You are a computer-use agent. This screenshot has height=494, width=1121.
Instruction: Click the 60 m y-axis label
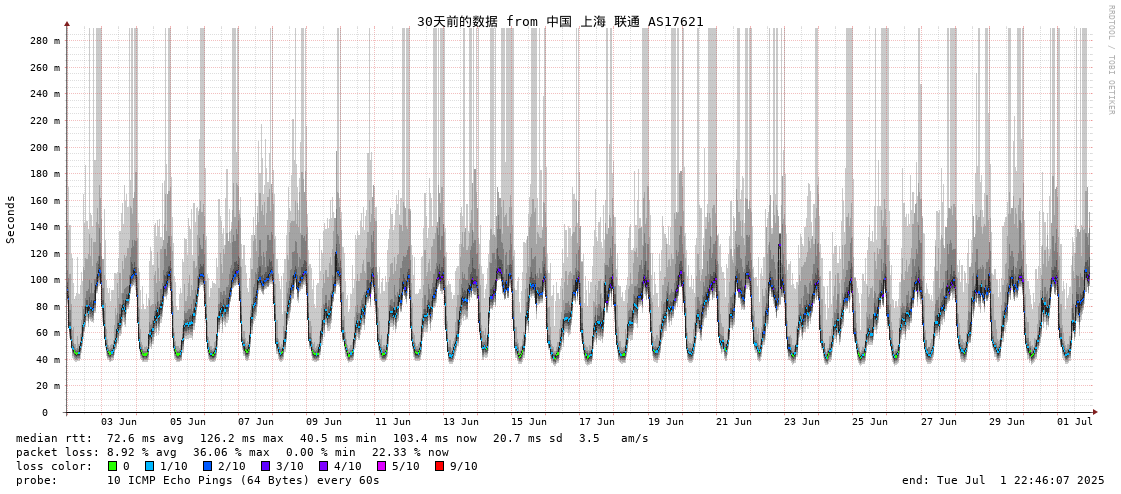tap(48, 332)
